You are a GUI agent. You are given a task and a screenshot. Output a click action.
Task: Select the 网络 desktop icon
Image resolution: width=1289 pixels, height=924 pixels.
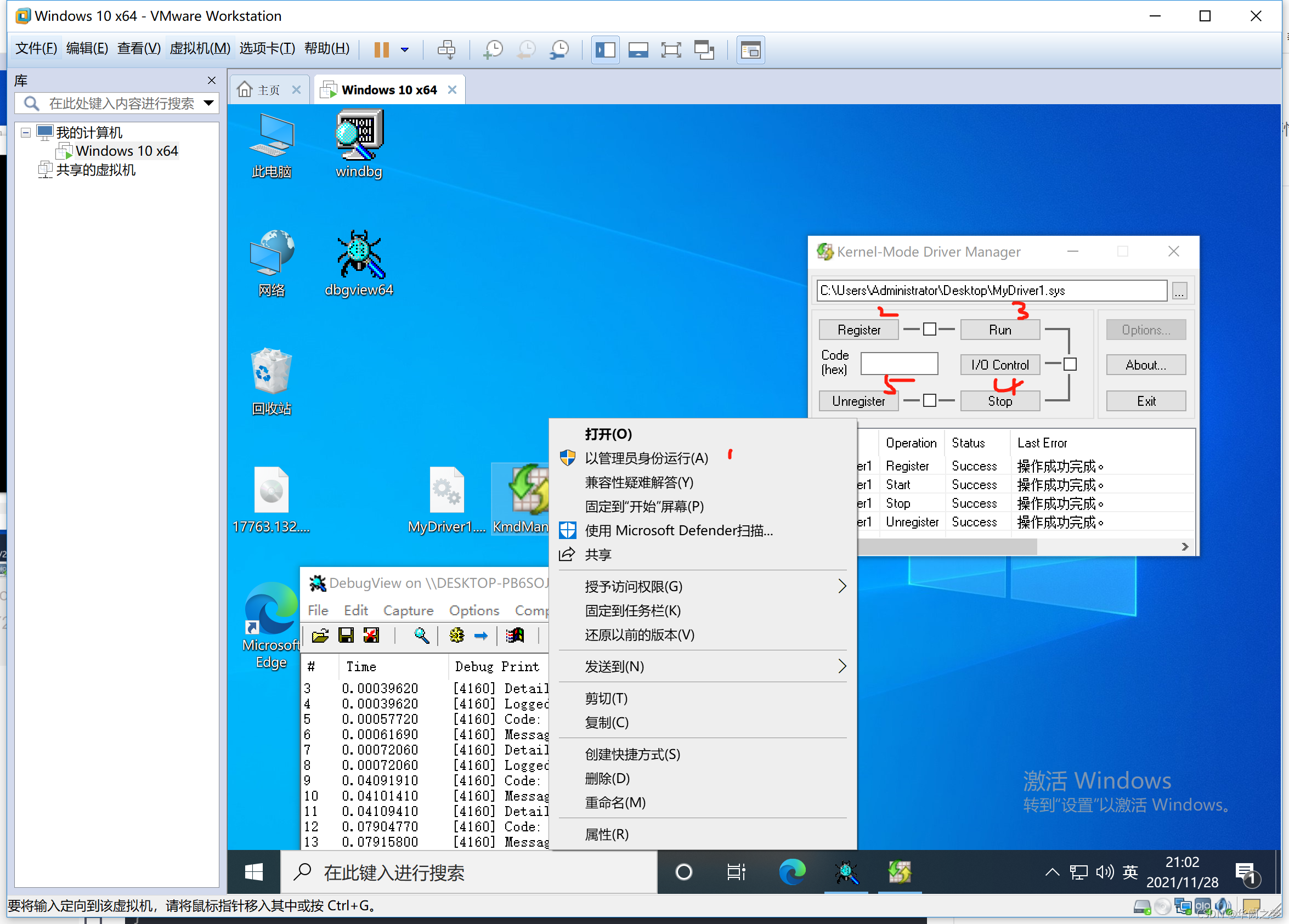(x=272, y=264)
